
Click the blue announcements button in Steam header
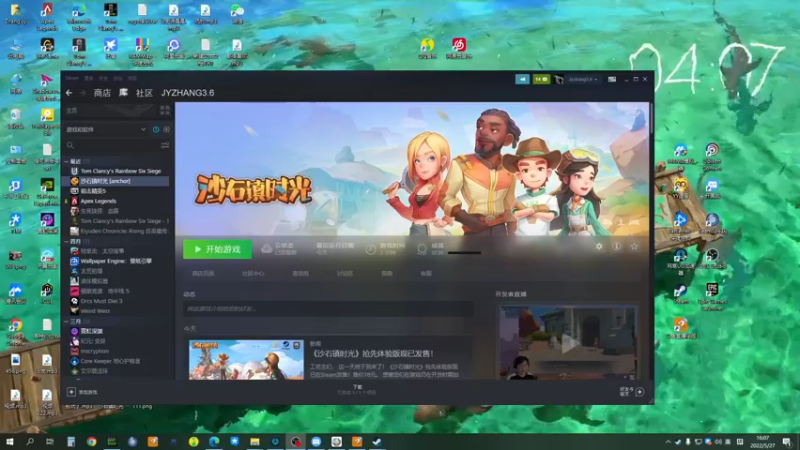point(522,79)
